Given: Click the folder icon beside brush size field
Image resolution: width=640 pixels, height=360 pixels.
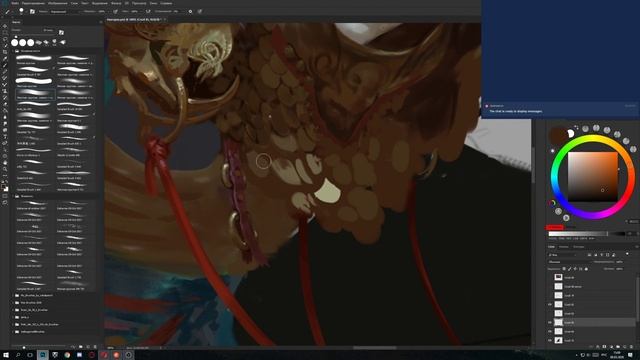Looking at the screenshot, I should click(x=61, y=32).
